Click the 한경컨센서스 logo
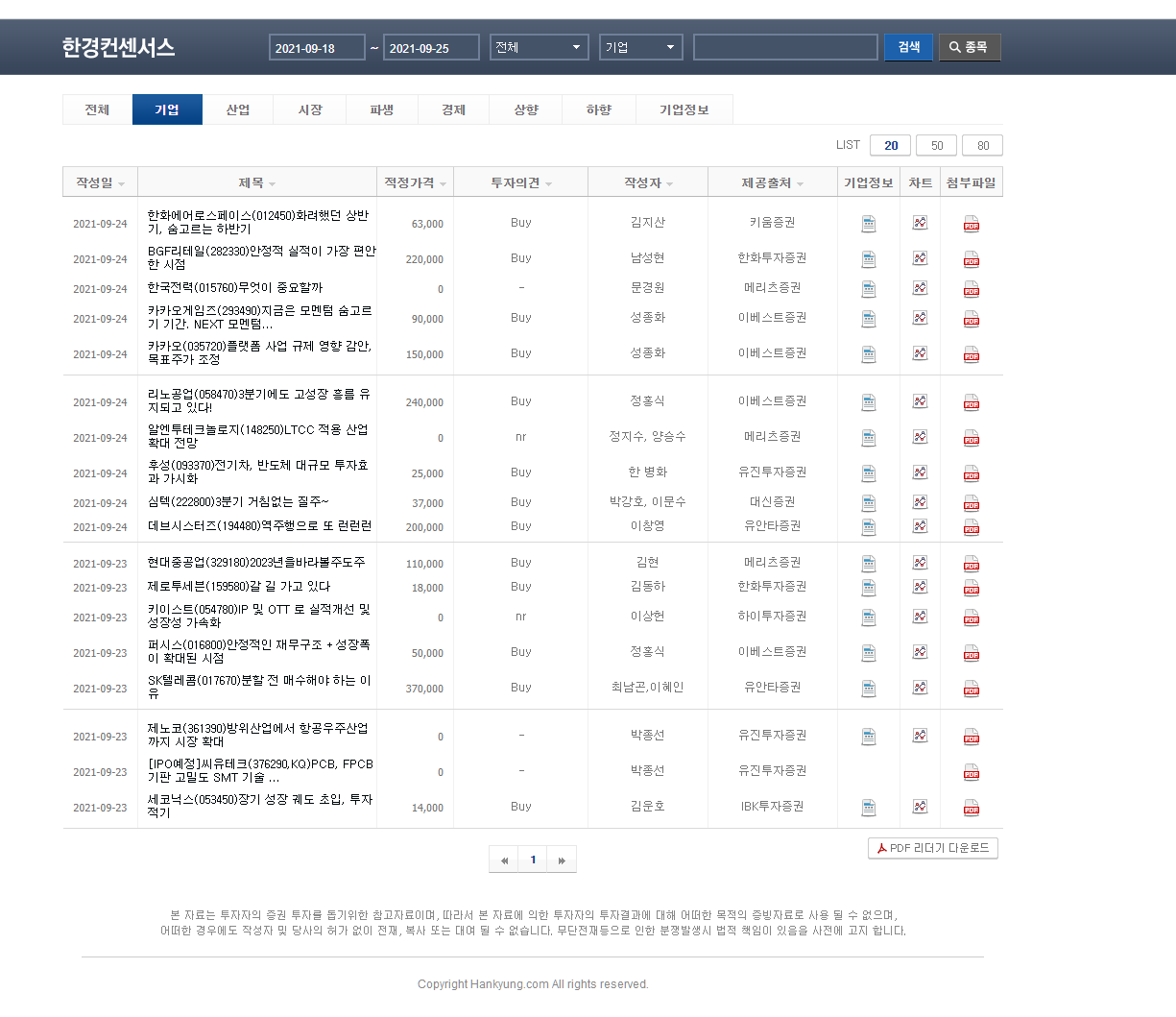1176x1017 pixels. point(118,47)
